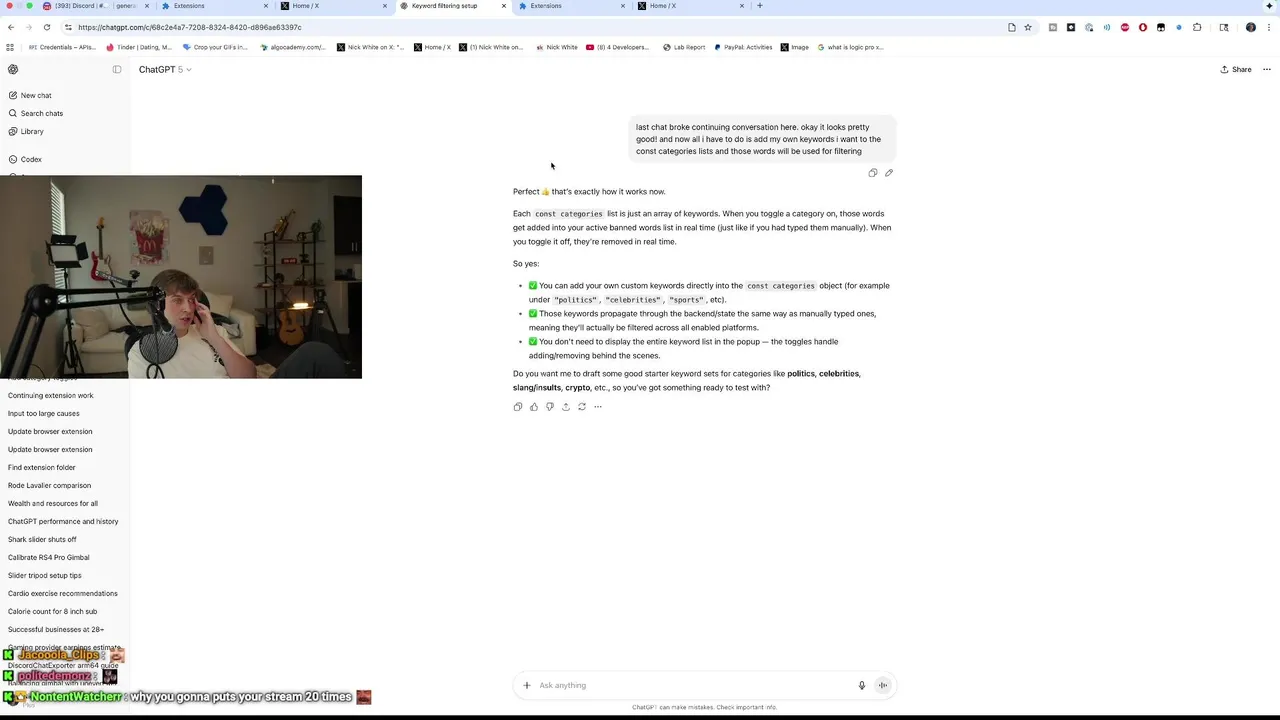Open a new browser tab

[x=760, y=6]
